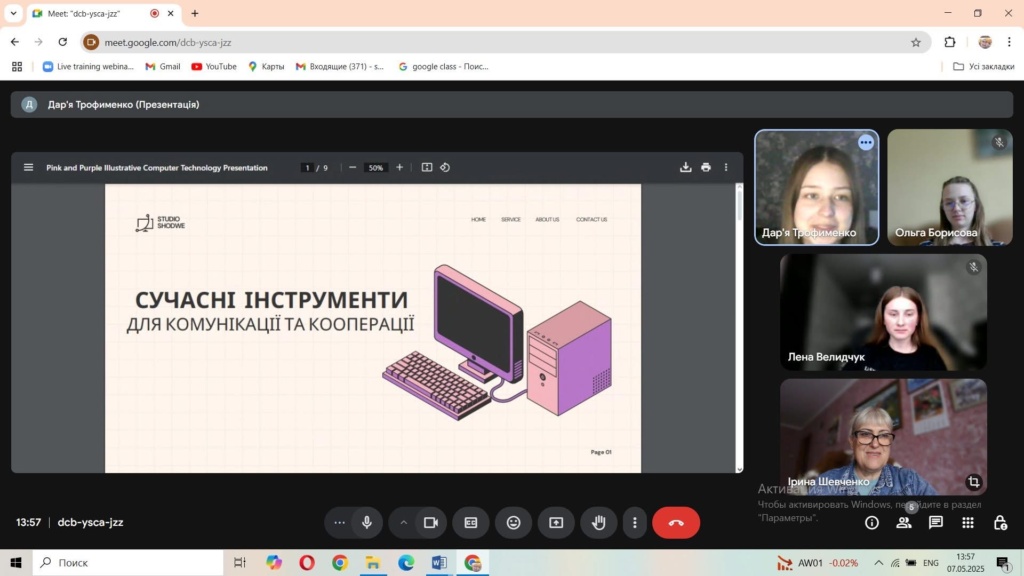
Task: Open the three-dot audio options left of microphone
Action: pos(339,522)
